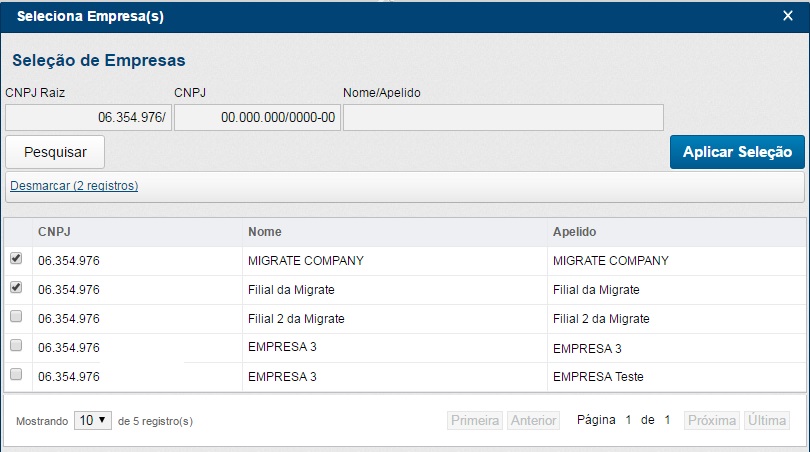This screenshot has width=810, height=452.
Task: Uncheck the MIGRATE COMPANY row checkbox
Action: (x=16, y=259)
